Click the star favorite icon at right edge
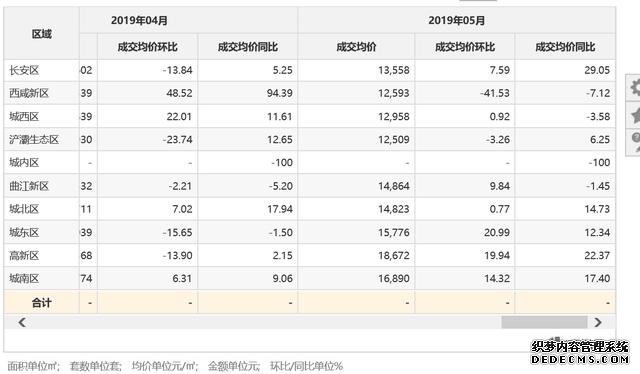This screenshot has width=640, height=374. 635,116
